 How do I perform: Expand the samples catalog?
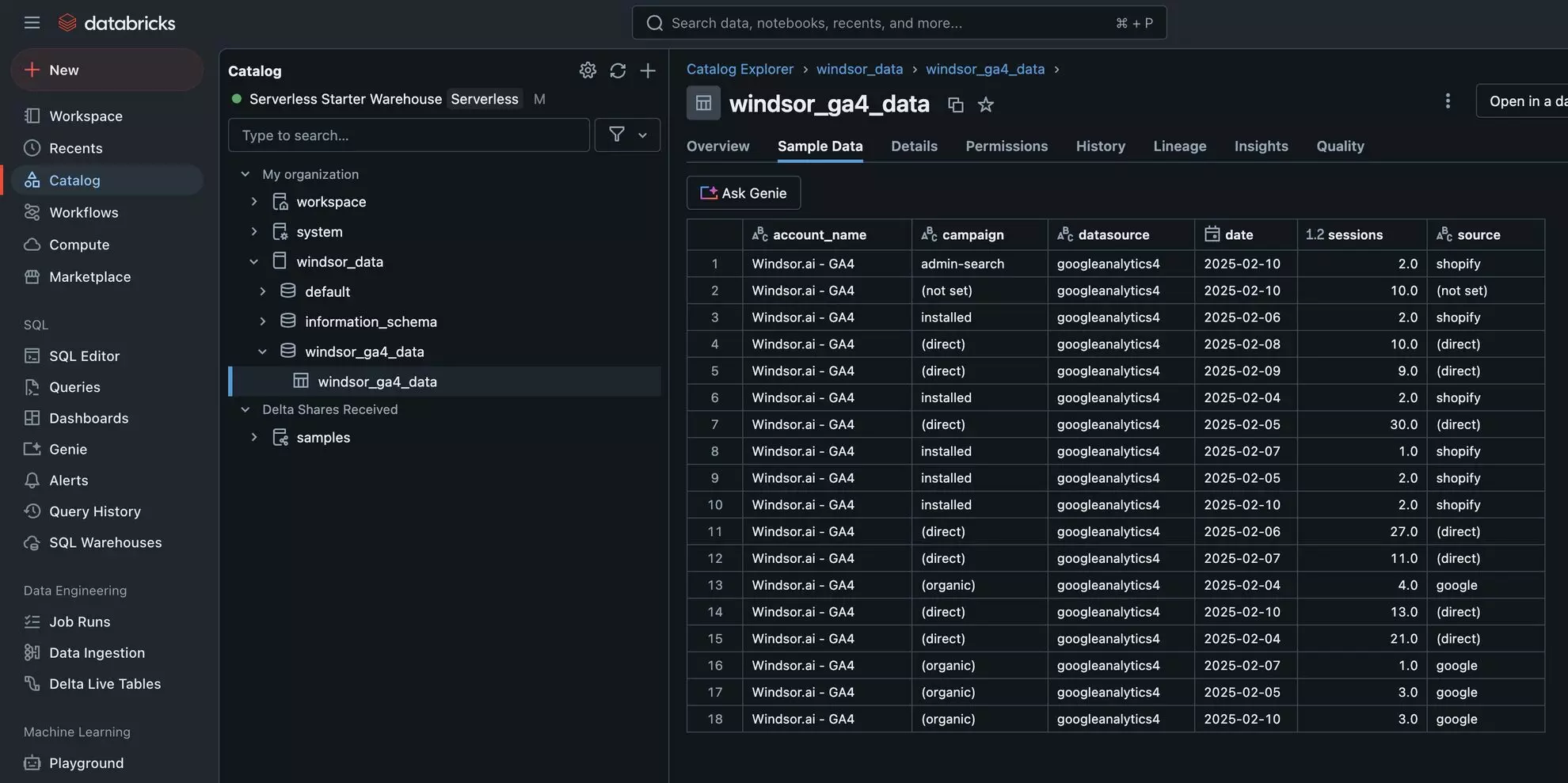(x=253, y=437)
